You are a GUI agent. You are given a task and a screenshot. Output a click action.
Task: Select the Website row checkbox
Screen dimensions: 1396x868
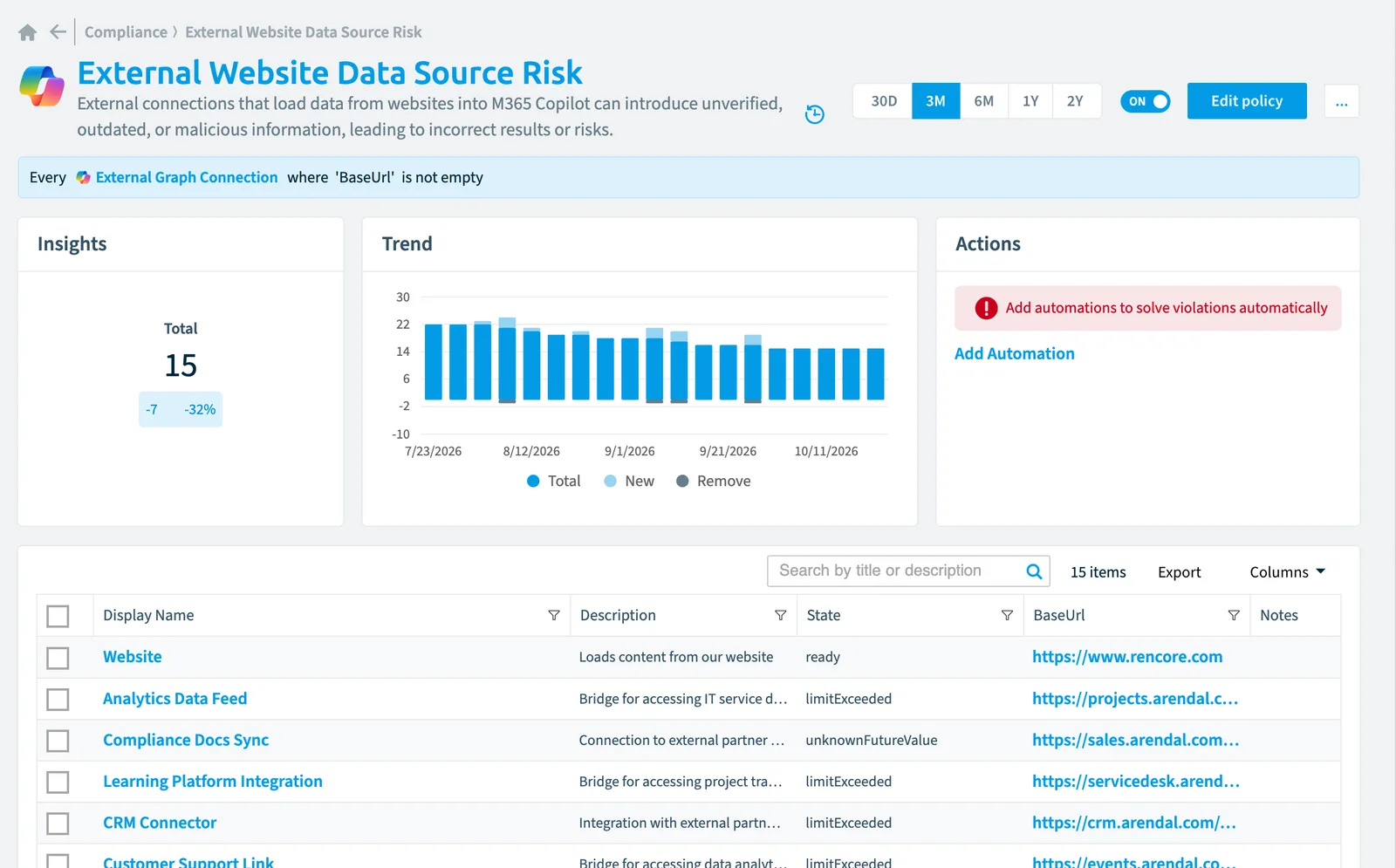pos(58,658)
